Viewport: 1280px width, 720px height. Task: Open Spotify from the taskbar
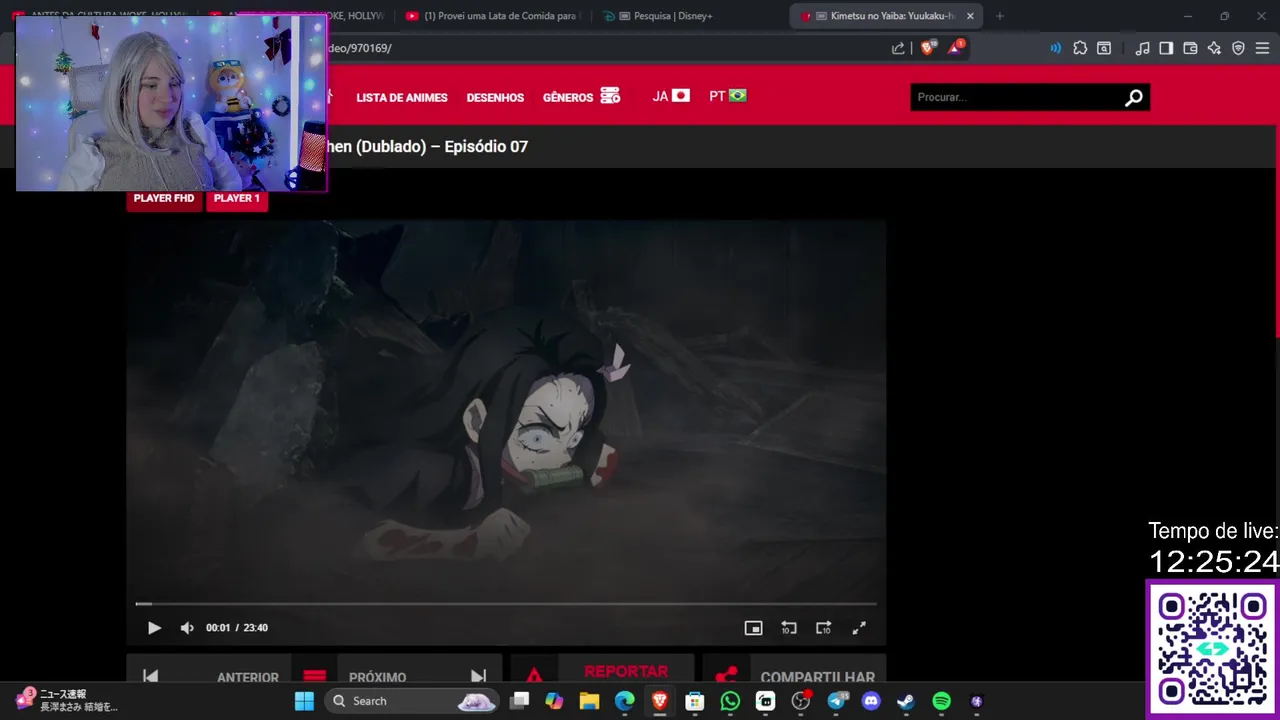(x=941, y=701)
